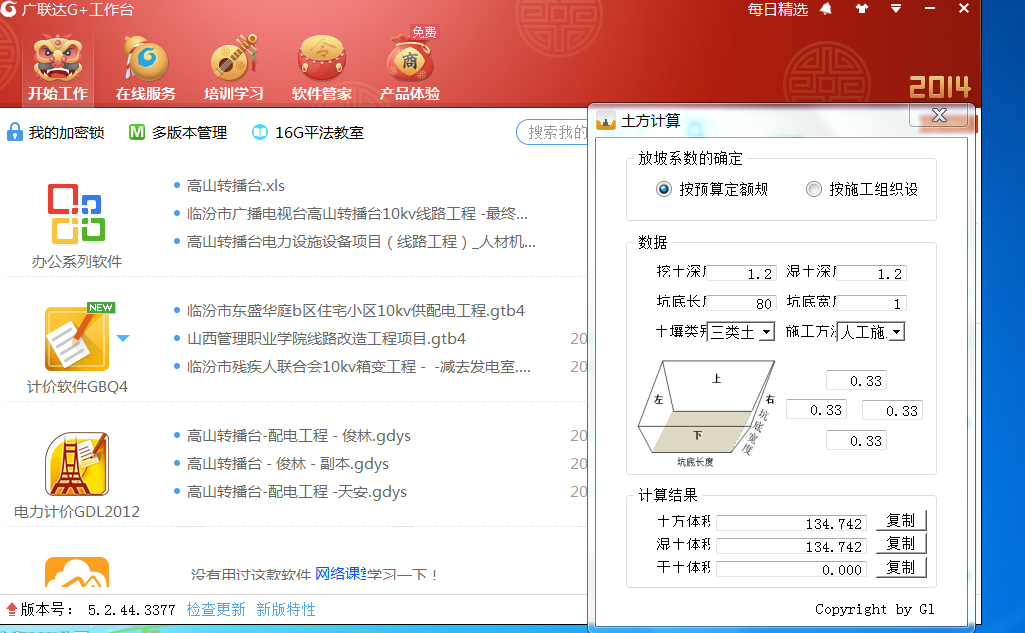Screen dimensions: 1025x633
Task: Launch 计价软件GBQ4 icon
Action: tap(76, 337)
